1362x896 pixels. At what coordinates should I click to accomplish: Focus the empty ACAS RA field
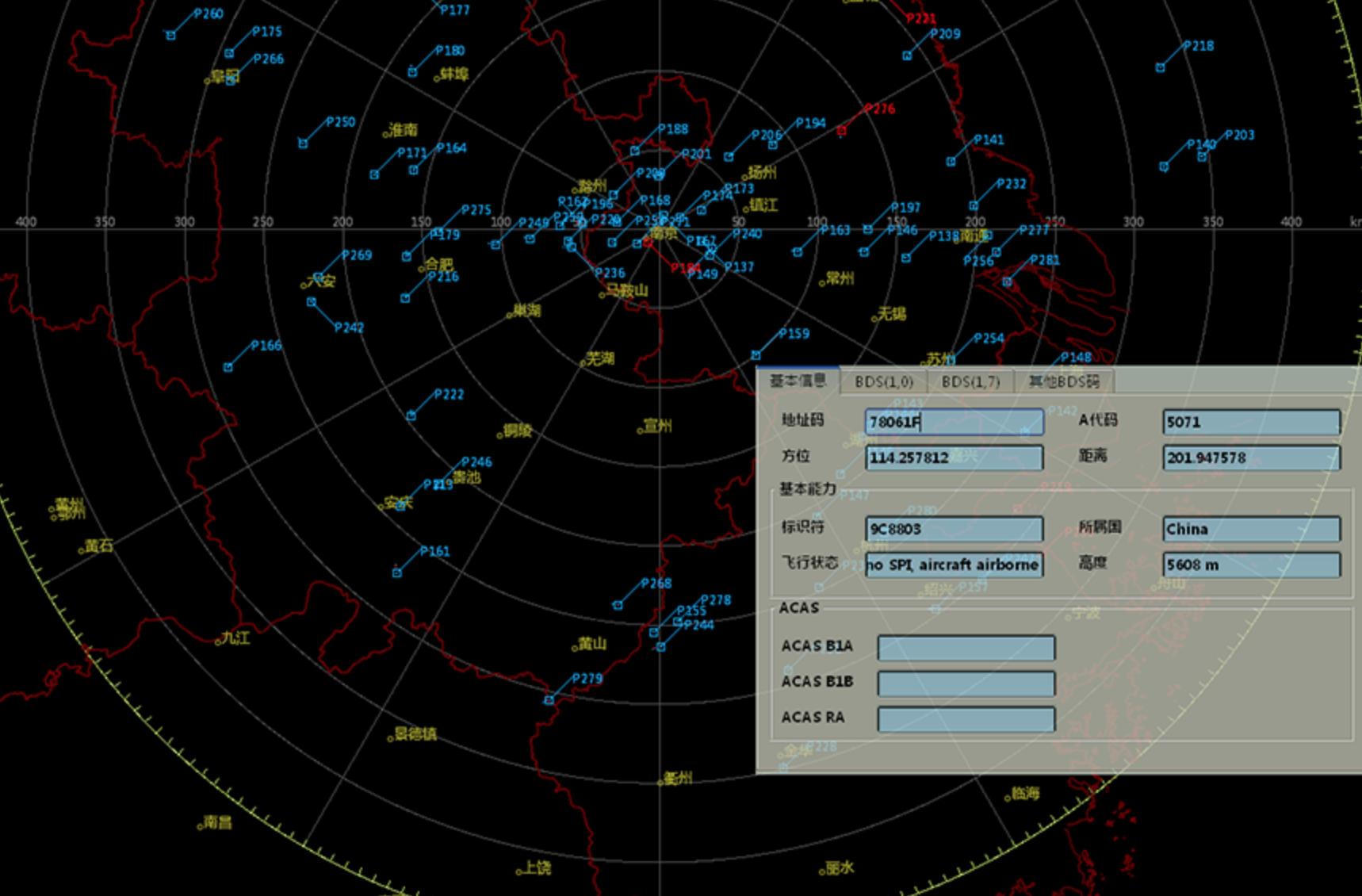[966, 719]
